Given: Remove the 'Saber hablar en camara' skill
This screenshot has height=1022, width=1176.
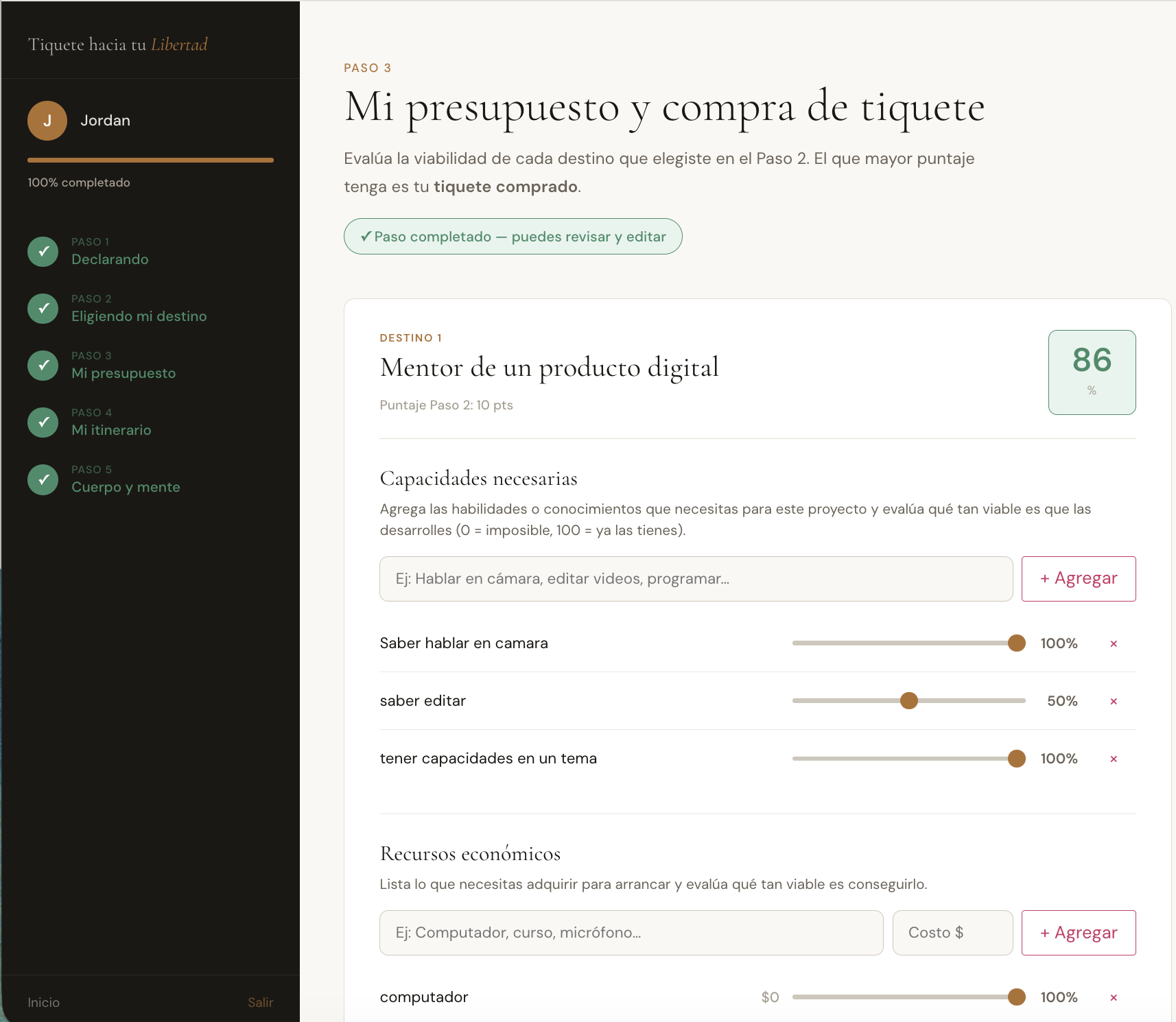Looking at the screenshot, I should [x=1114, y=643].
